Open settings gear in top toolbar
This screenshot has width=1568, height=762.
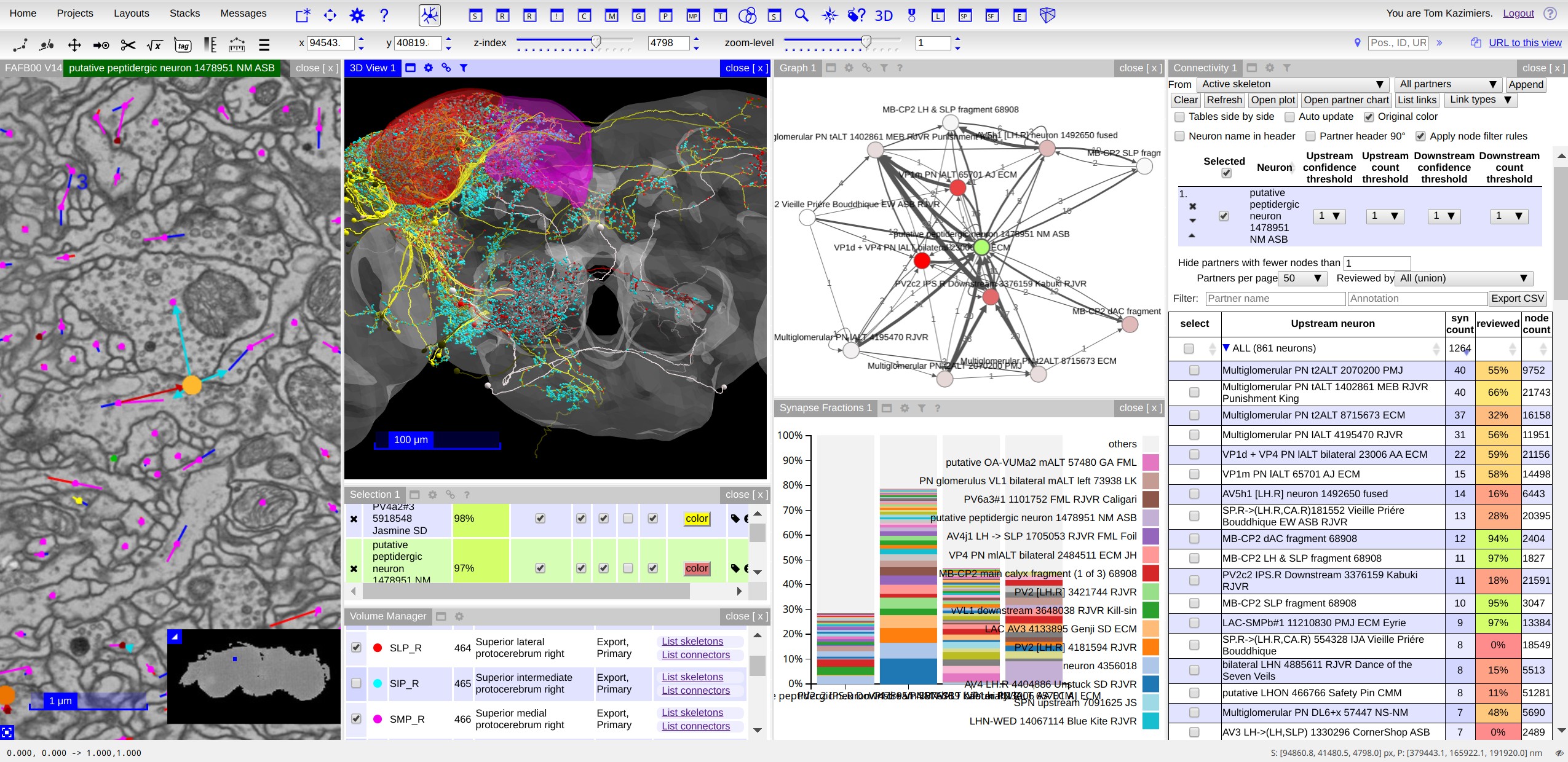[357, 15]
